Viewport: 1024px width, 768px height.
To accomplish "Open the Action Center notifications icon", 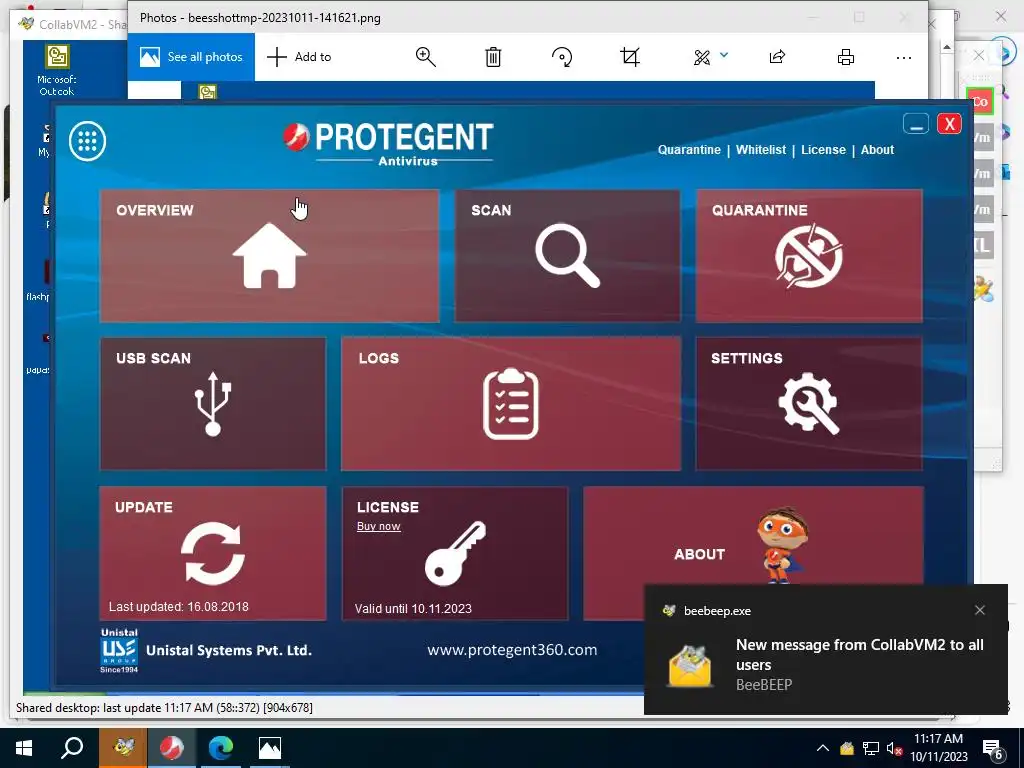I will (x=993, y=750).
